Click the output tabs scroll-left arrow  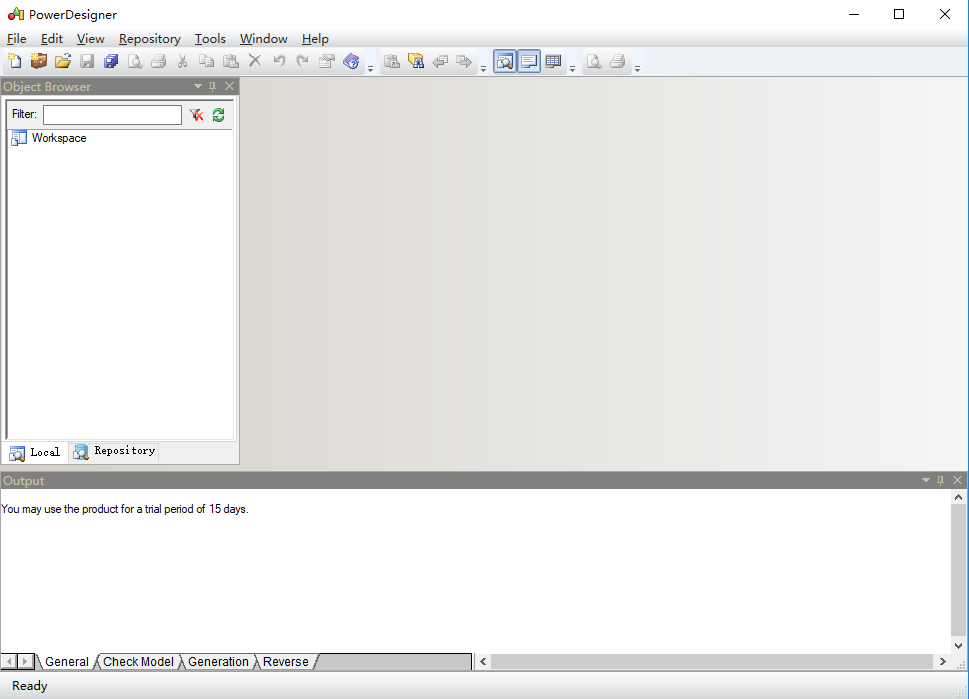[9, 662]
